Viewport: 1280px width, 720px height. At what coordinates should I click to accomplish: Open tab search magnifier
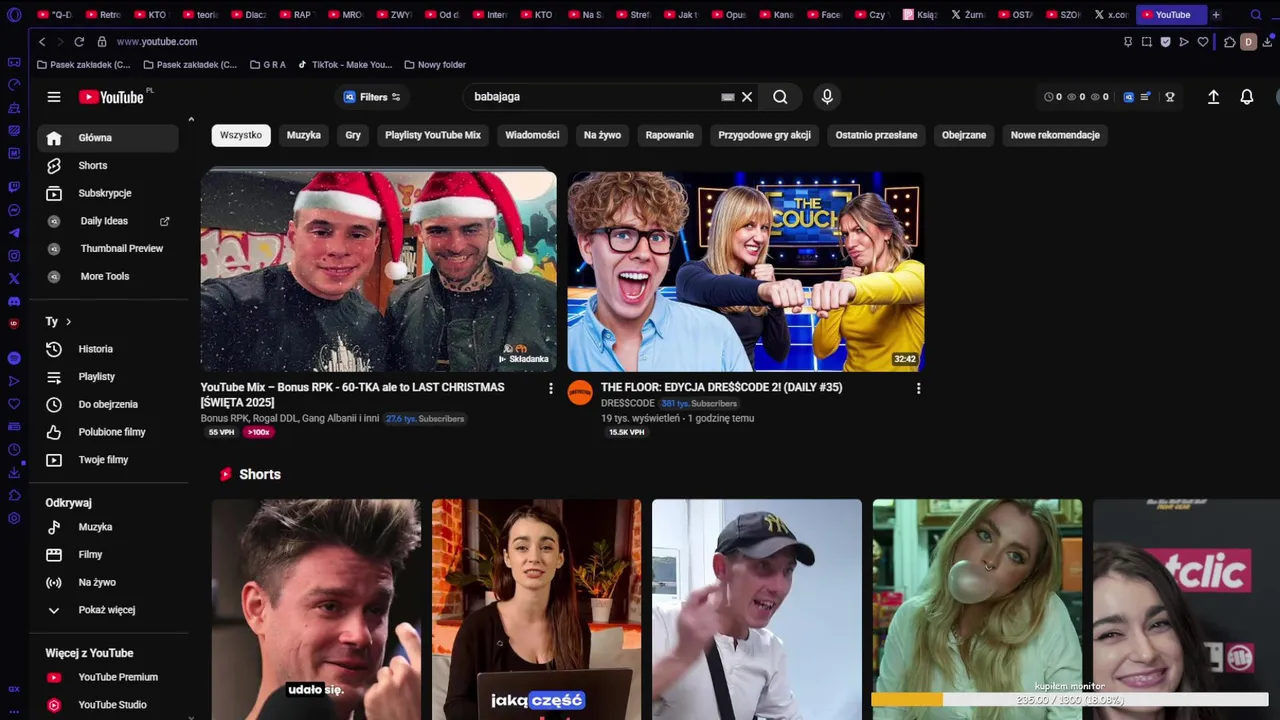(x=1257, y=15)
